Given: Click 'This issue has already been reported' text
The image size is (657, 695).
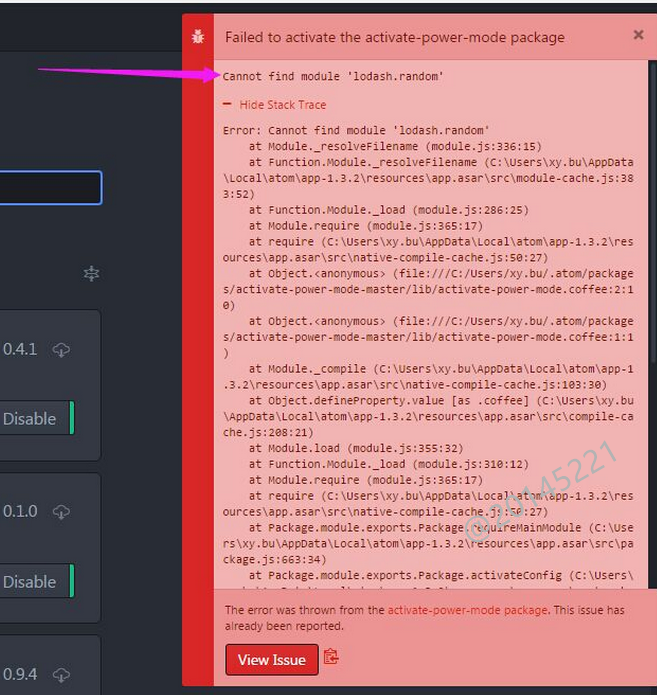Looking at the screenshot, I should 424,618.
